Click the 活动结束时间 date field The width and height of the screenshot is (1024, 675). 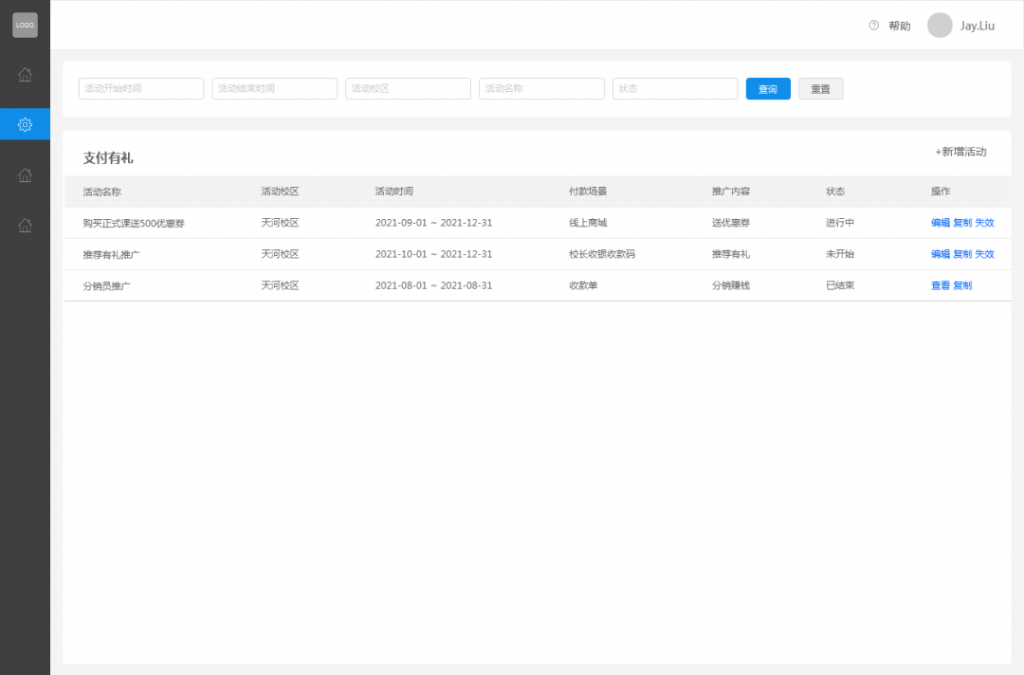click(275, 89)
